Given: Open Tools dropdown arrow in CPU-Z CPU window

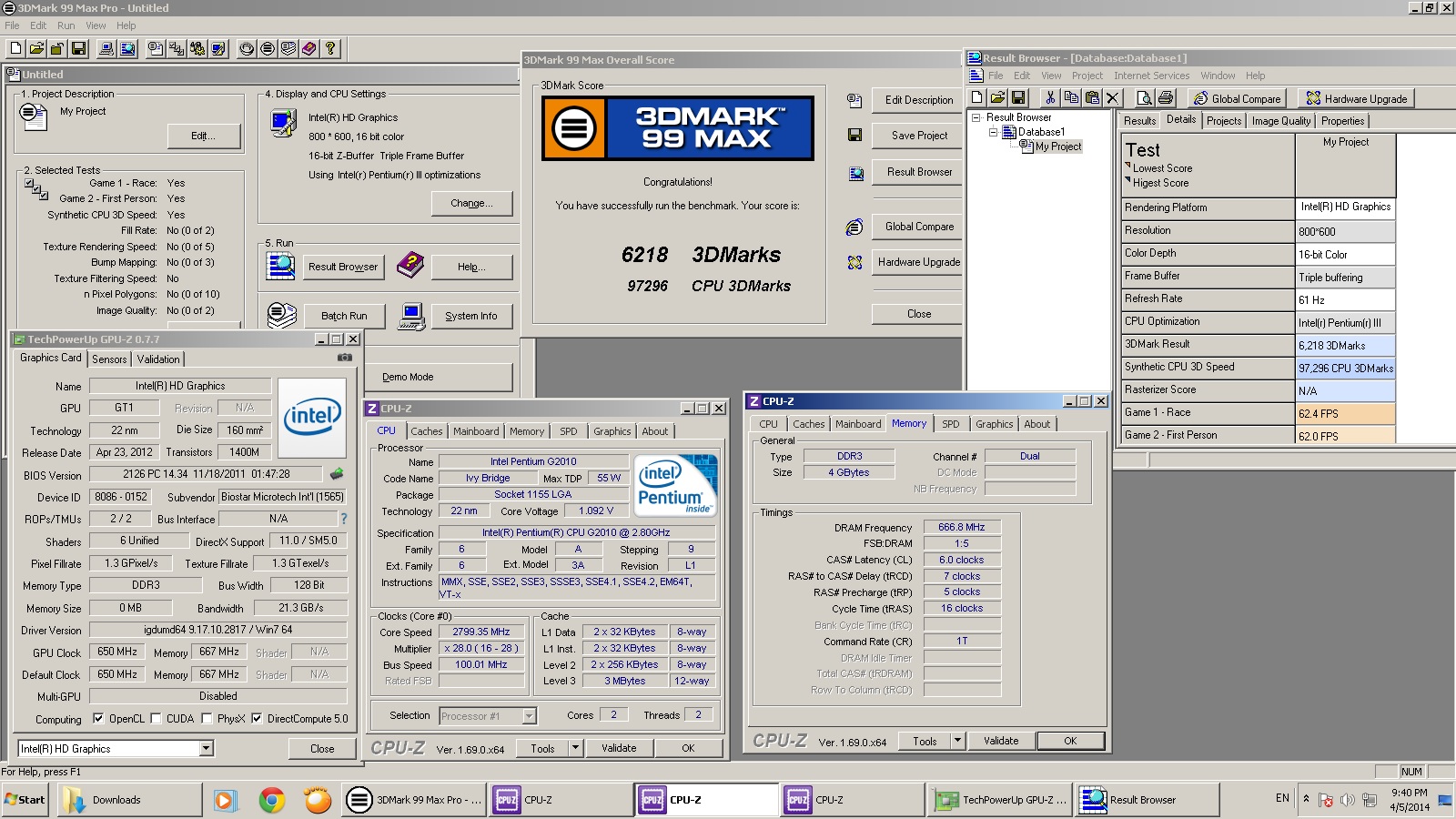Looking at the screenshot, I should (x=574, y=748).
